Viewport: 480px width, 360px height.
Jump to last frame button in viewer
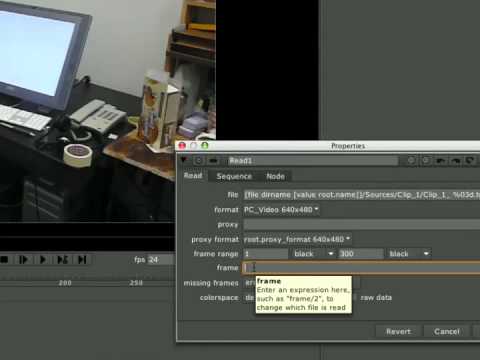82,259
